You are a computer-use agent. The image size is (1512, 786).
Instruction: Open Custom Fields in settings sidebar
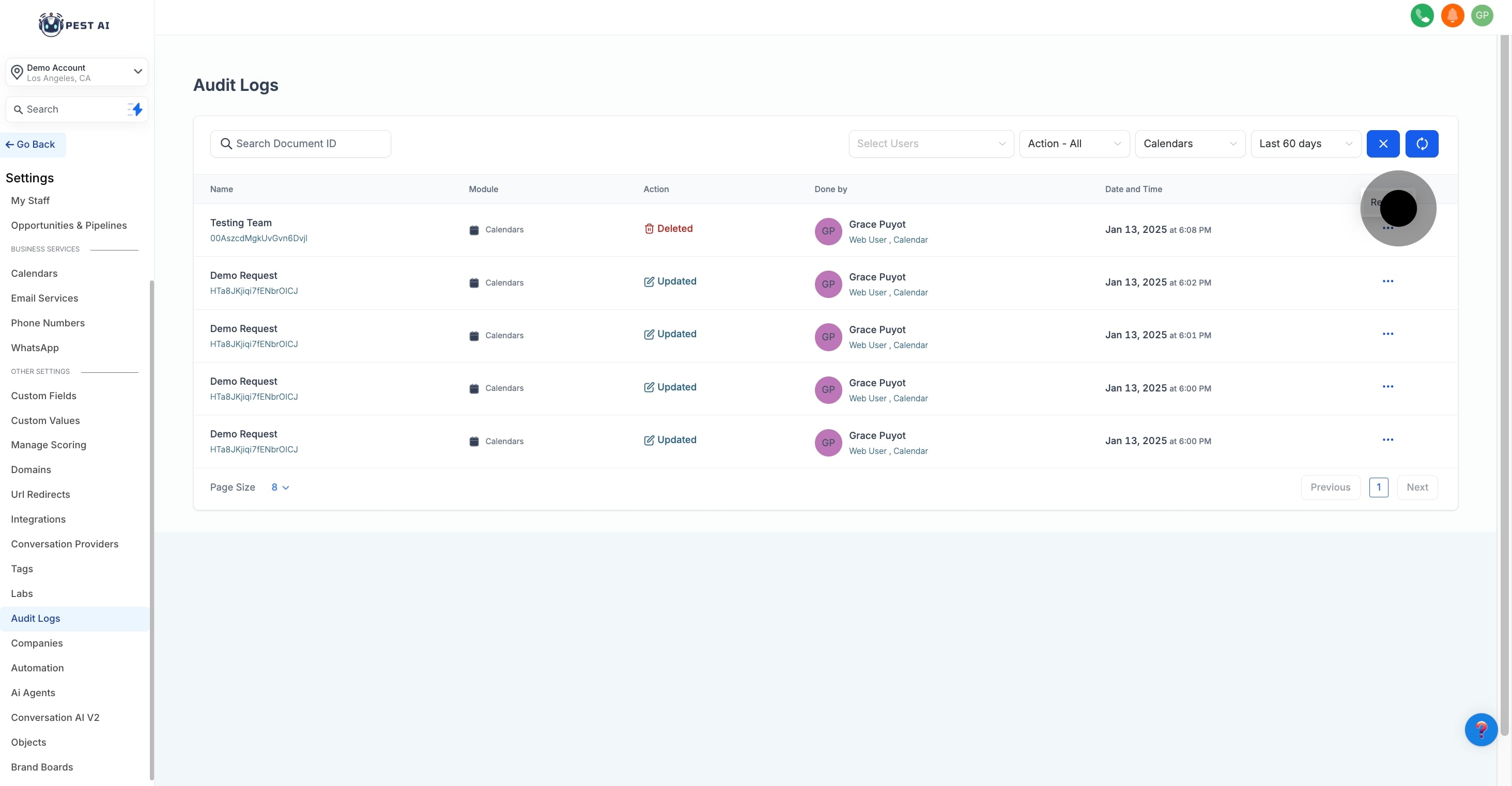coord(43,396)
